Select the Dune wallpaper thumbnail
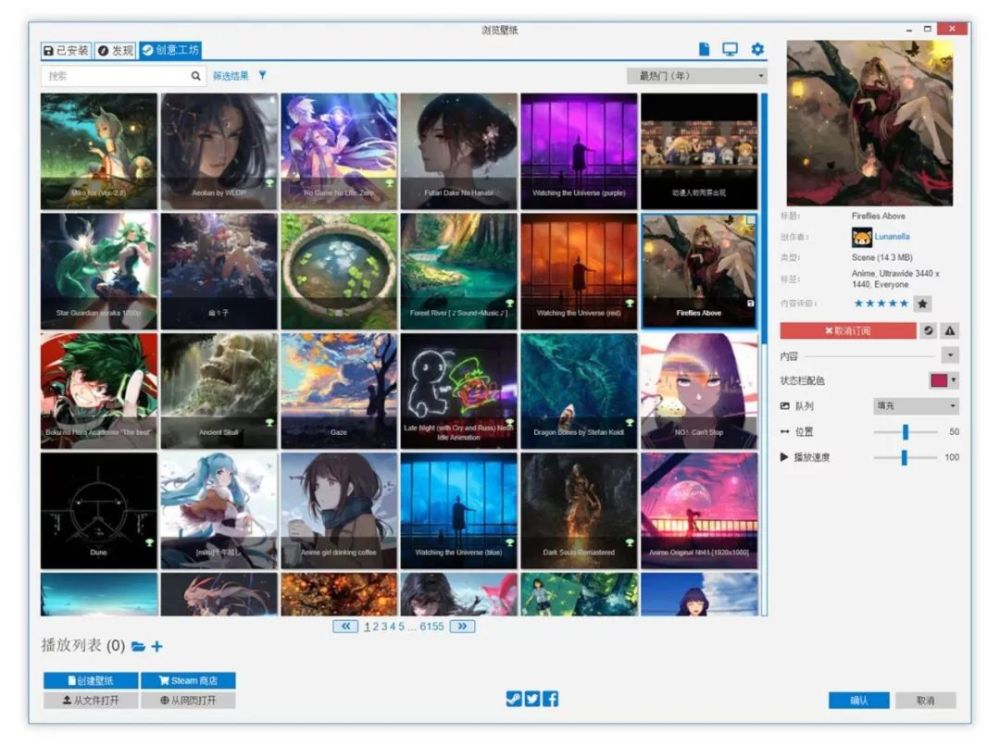The height and width of the screenshot is (745, 1000). point(99,511)
